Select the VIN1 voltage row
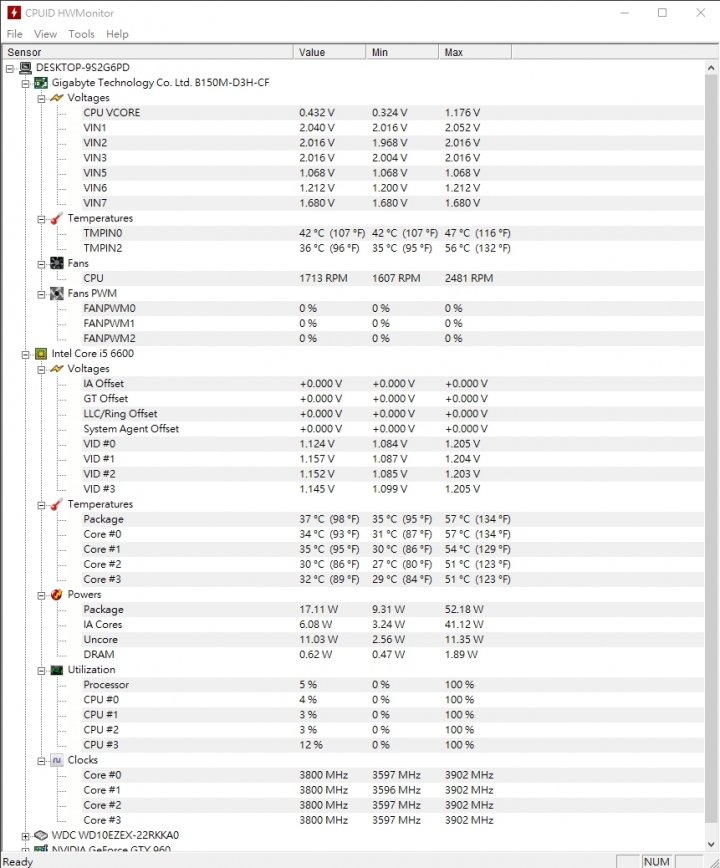Image resolution: width=720 pixels, height=868 pixels. pos(393,128)
